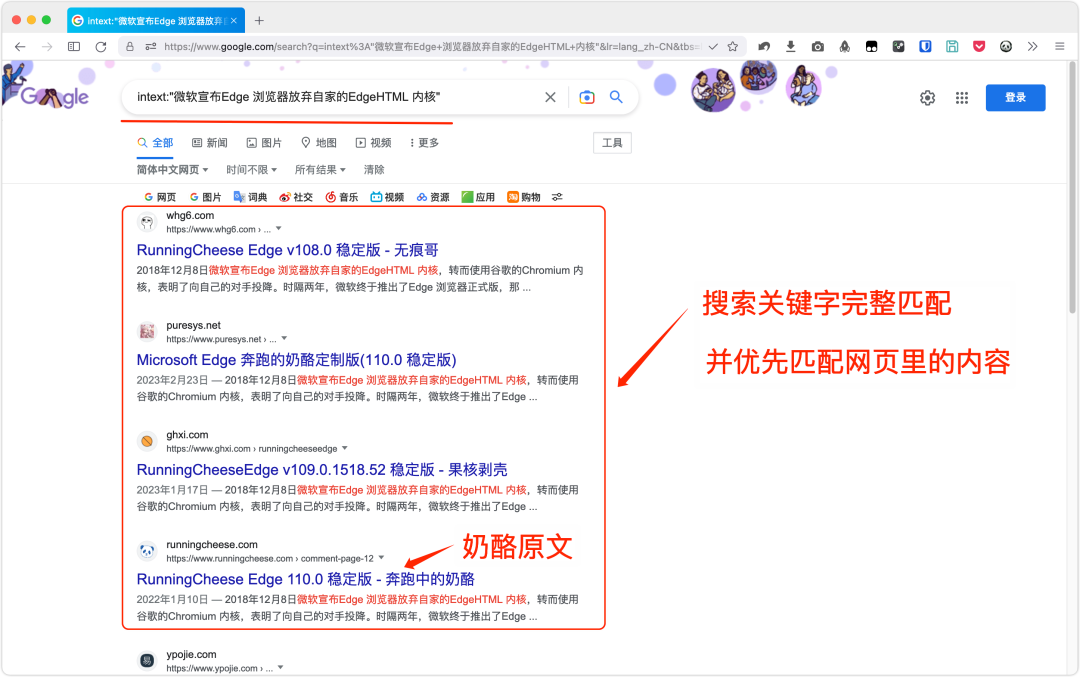Click the 应用 apps shortcut
Viewport: 1080px width, 677px height.
coord(478,197)
